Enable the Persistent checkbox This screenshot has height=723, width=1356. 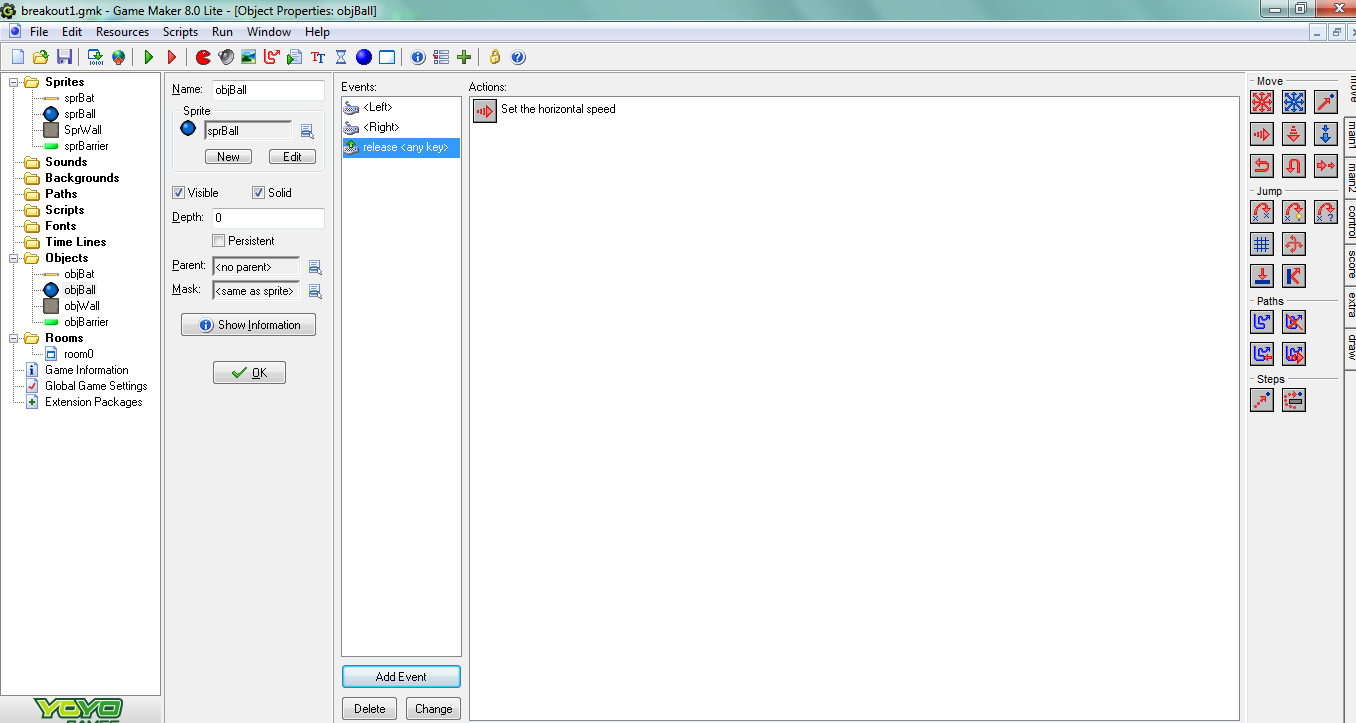click(219, 241)
